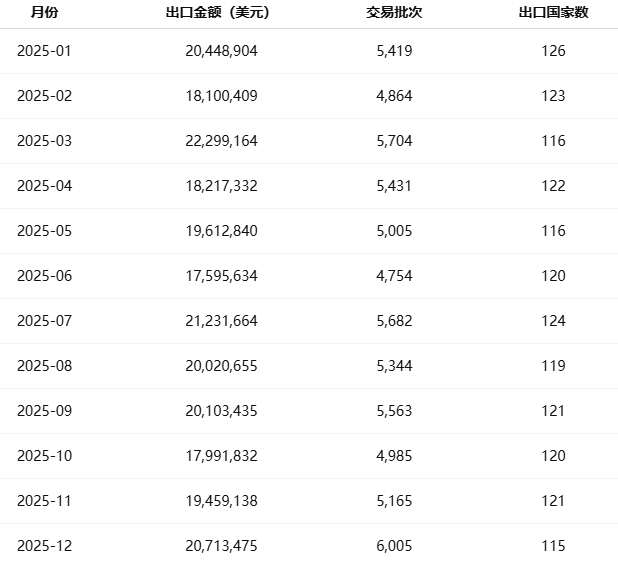
Task: Click the 出口国家数 column header
Action: [x=553, y=13]
